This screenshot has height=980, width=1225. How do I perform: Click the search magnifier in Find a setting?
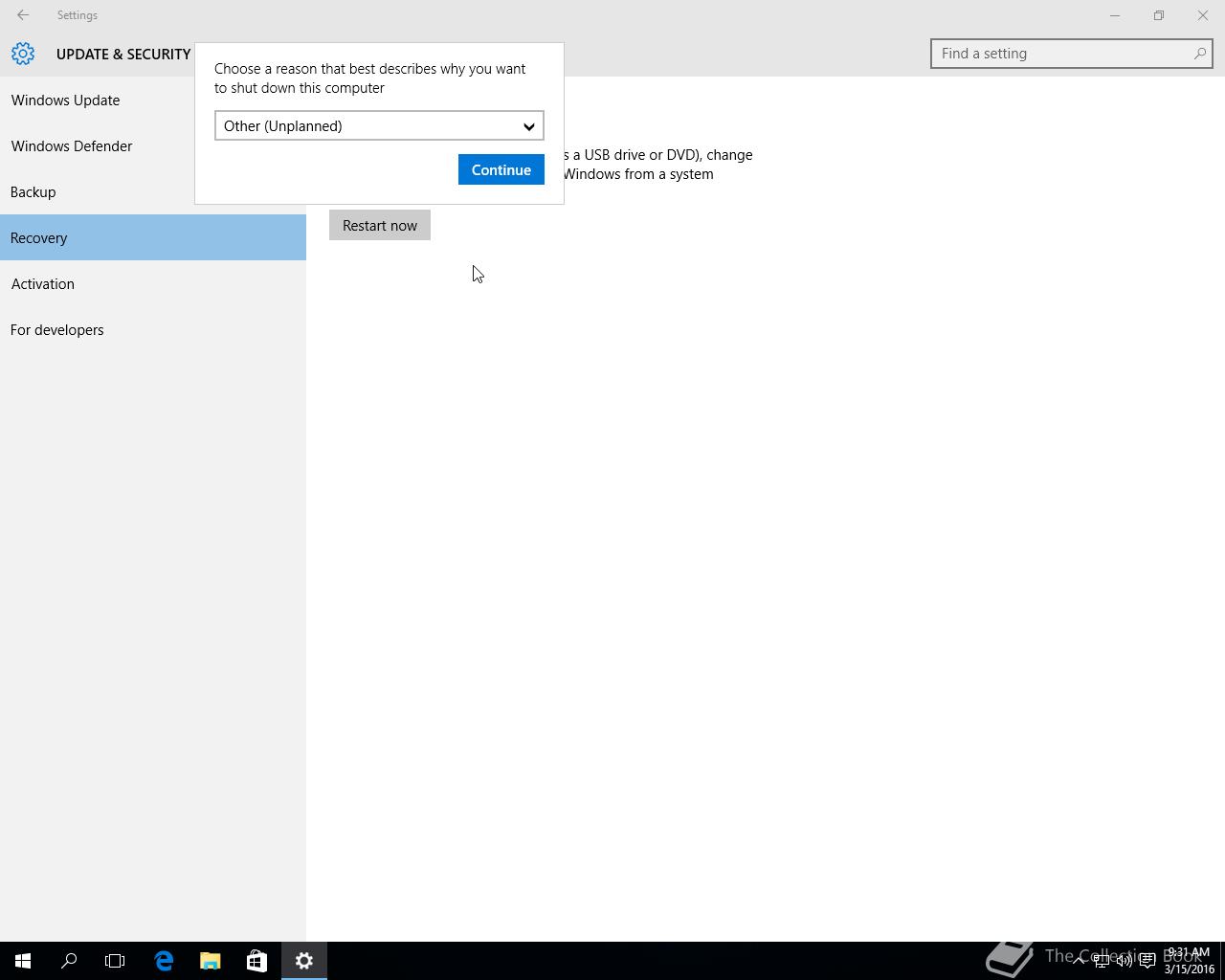pos(1199,54)
